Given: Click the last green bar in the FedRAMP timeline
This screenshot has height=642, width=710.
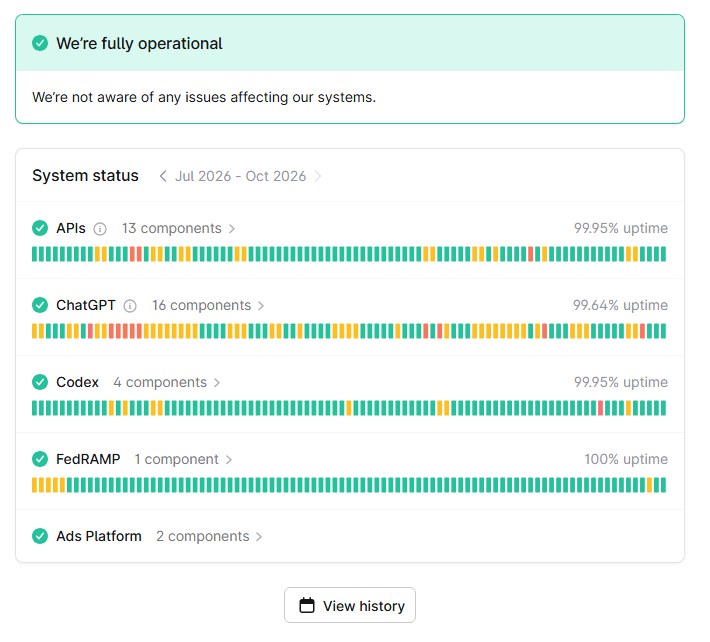Looking at the screenshot, I should click(663, 485).
